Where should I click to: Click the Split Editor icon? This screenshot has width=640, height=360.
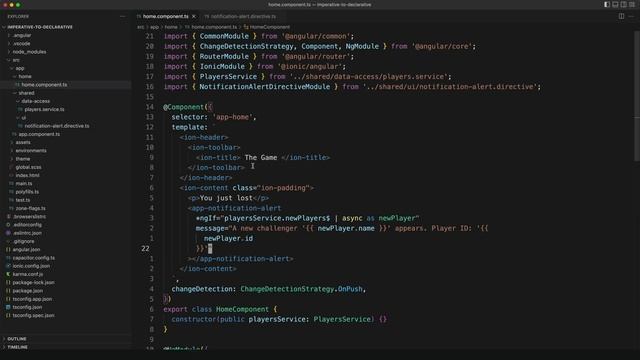[x=621, y=16]
